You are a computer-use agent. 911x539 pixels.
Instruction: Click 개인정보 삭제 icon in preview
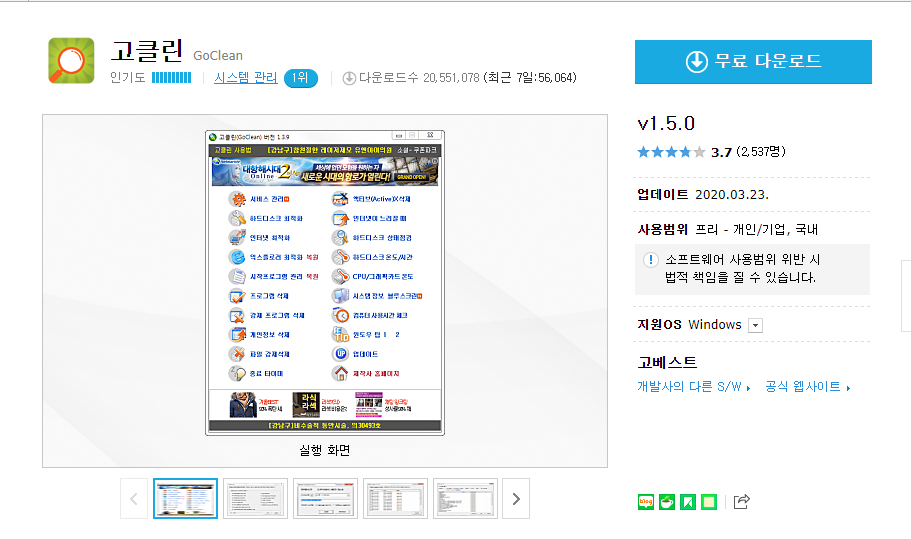tap(237, 335)
